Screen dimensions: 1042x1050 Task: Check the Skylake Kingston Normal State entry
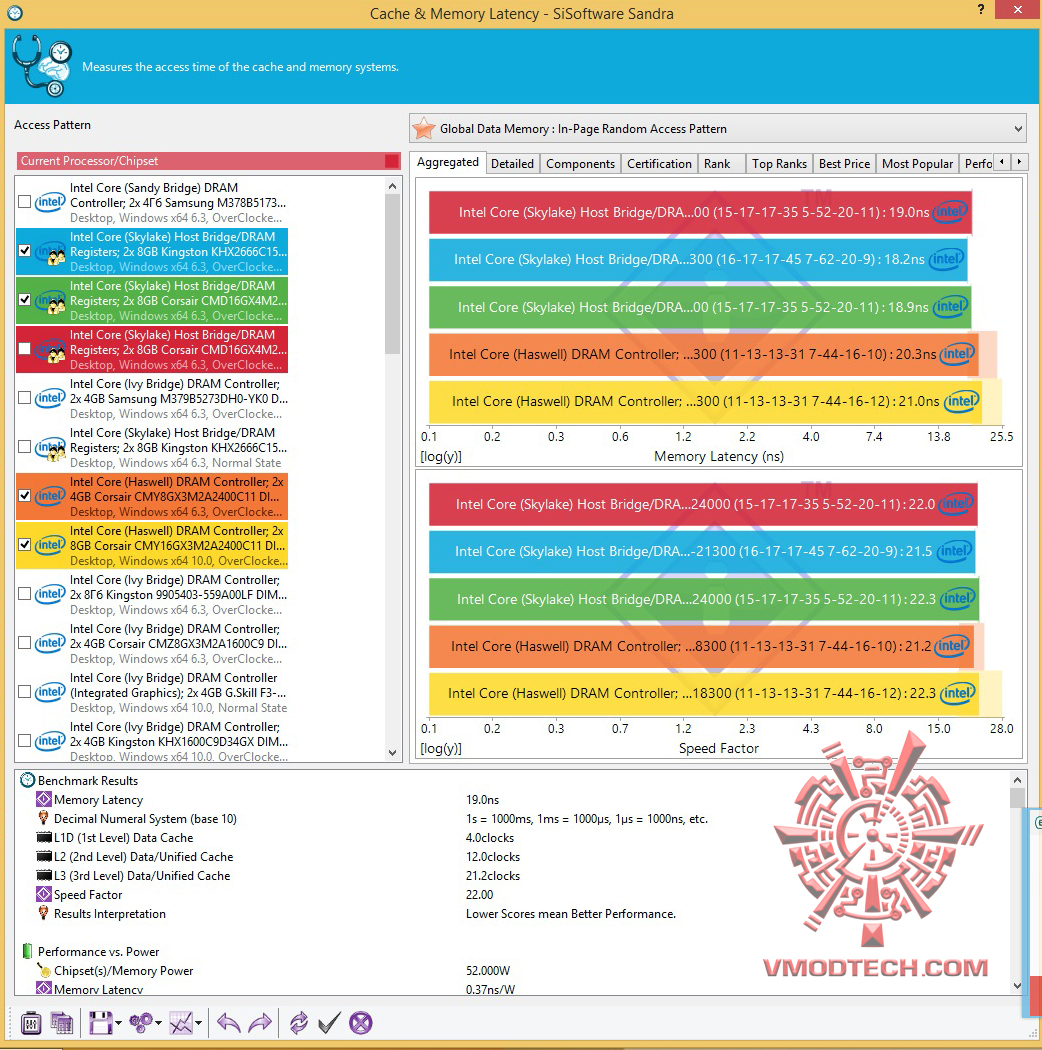[x=25, y=447]
